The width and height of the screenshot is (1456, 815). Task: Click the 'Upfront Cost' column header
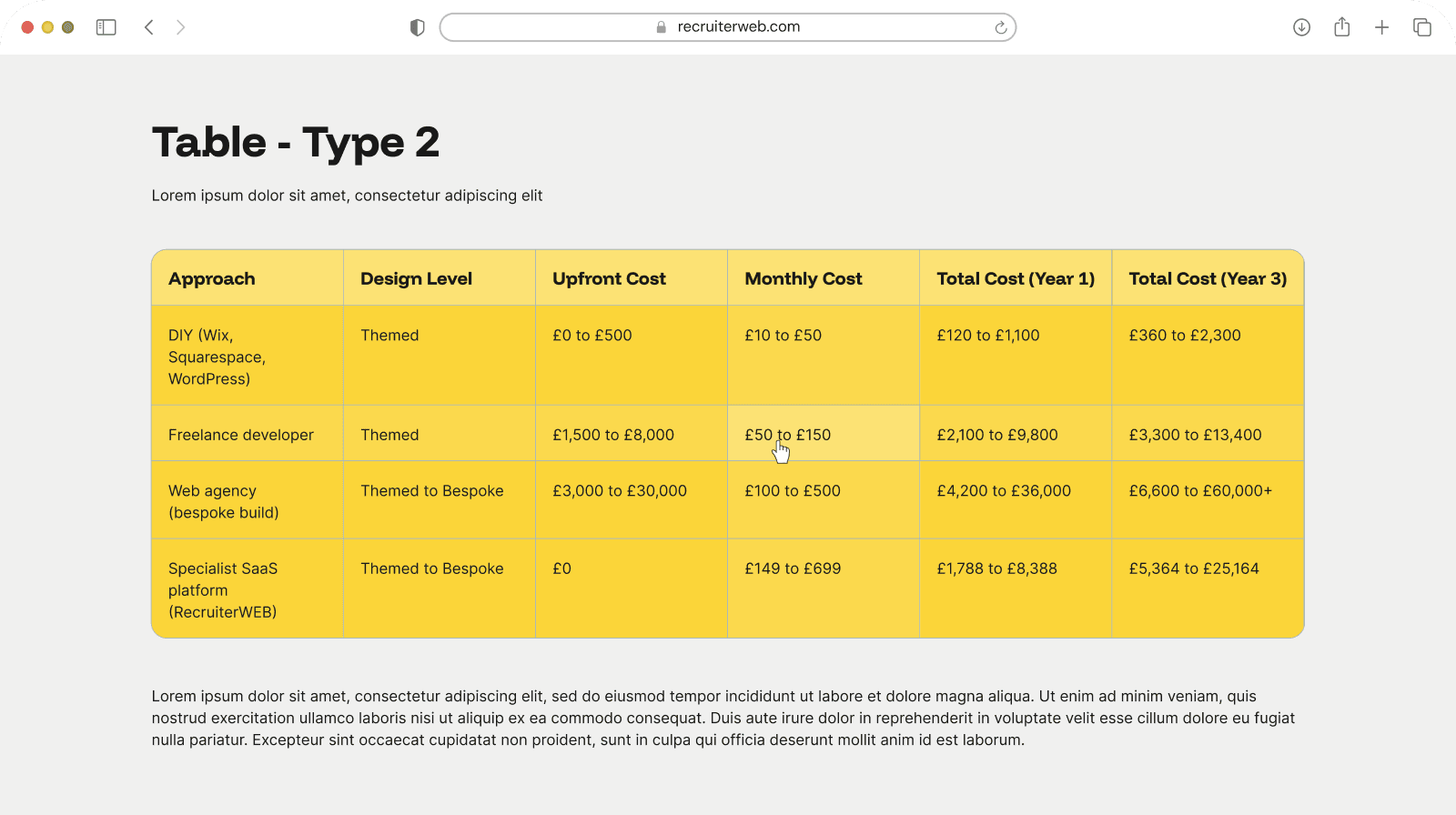pos(632,278)
